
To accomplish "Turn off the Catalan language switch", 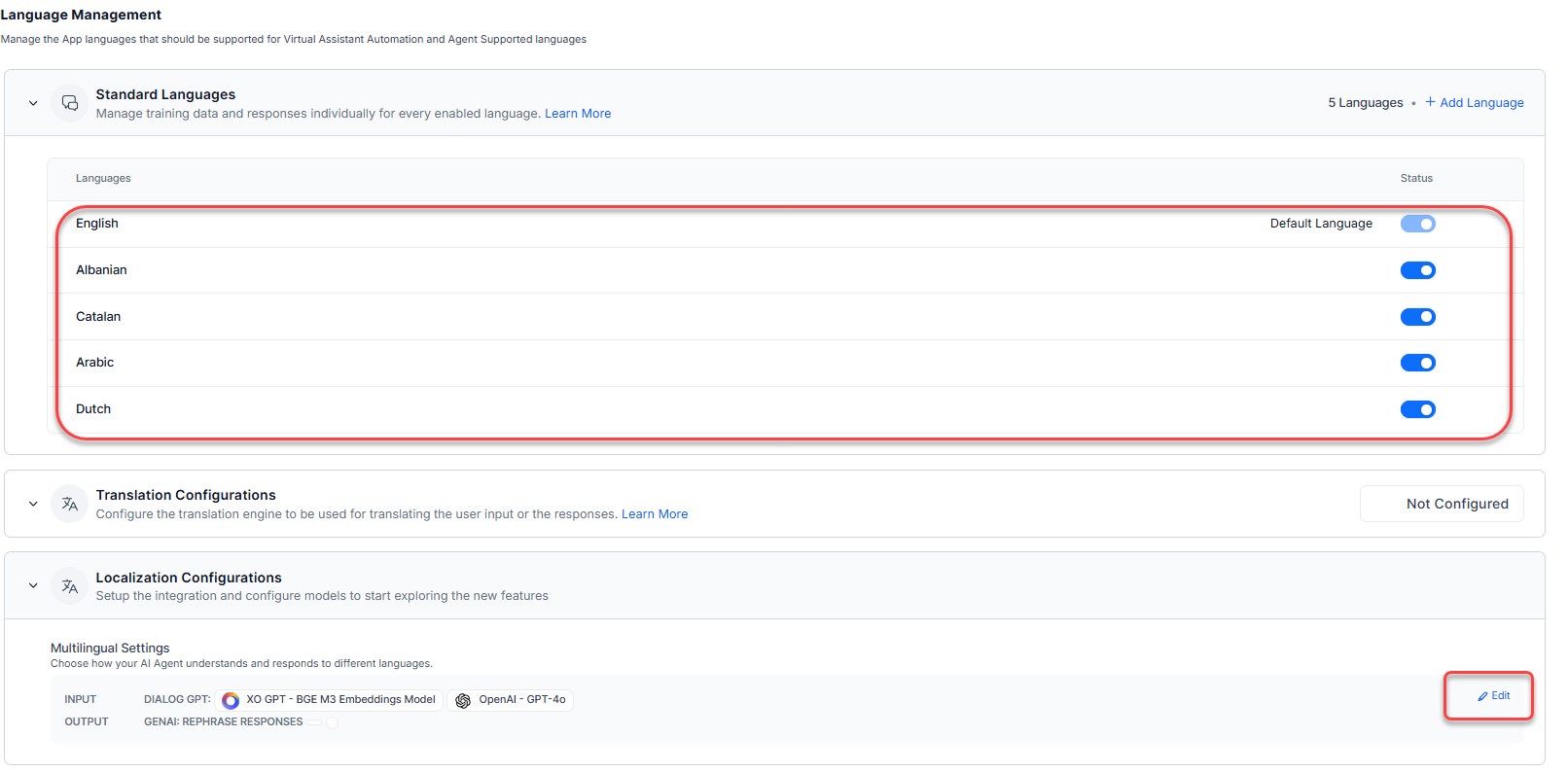I will tap(1417, 317).
